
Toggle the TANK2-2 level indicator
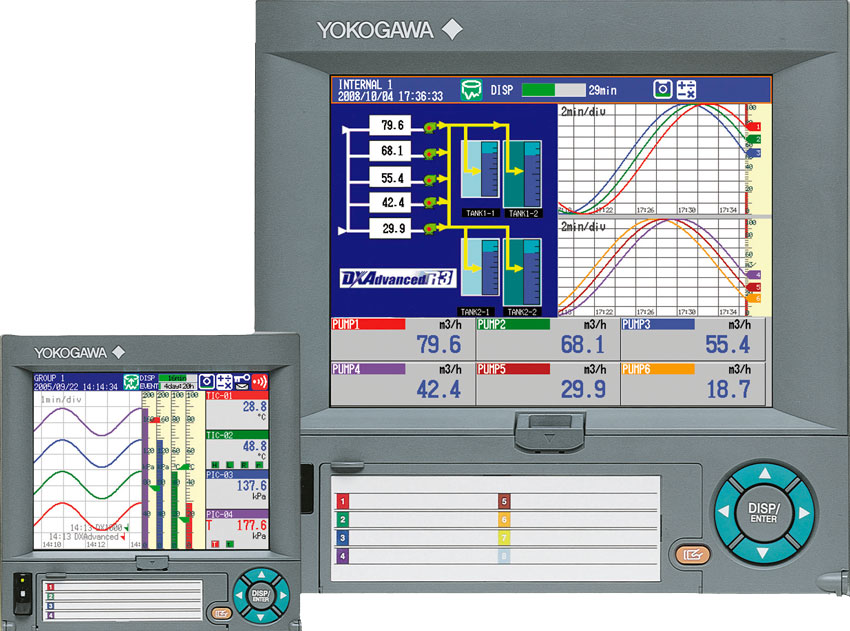(x=521, y=270)
